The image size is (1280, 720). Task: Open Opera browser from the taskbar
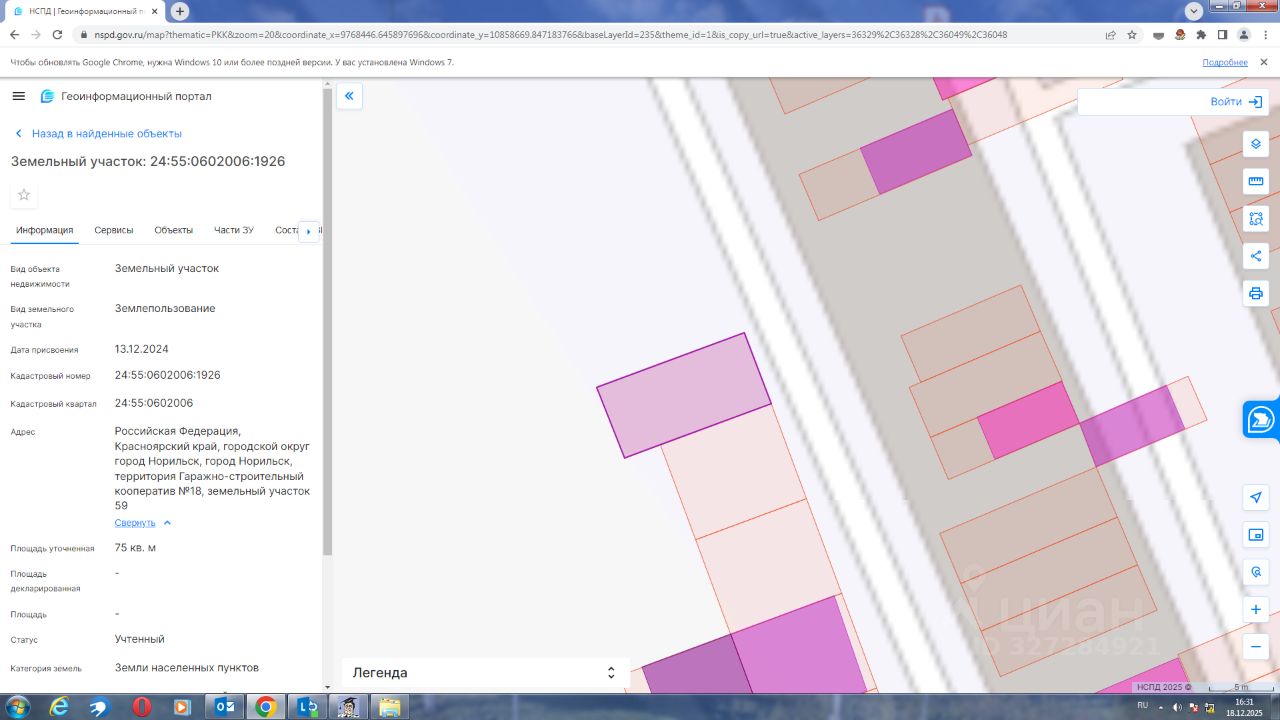(x=141, y=707)
